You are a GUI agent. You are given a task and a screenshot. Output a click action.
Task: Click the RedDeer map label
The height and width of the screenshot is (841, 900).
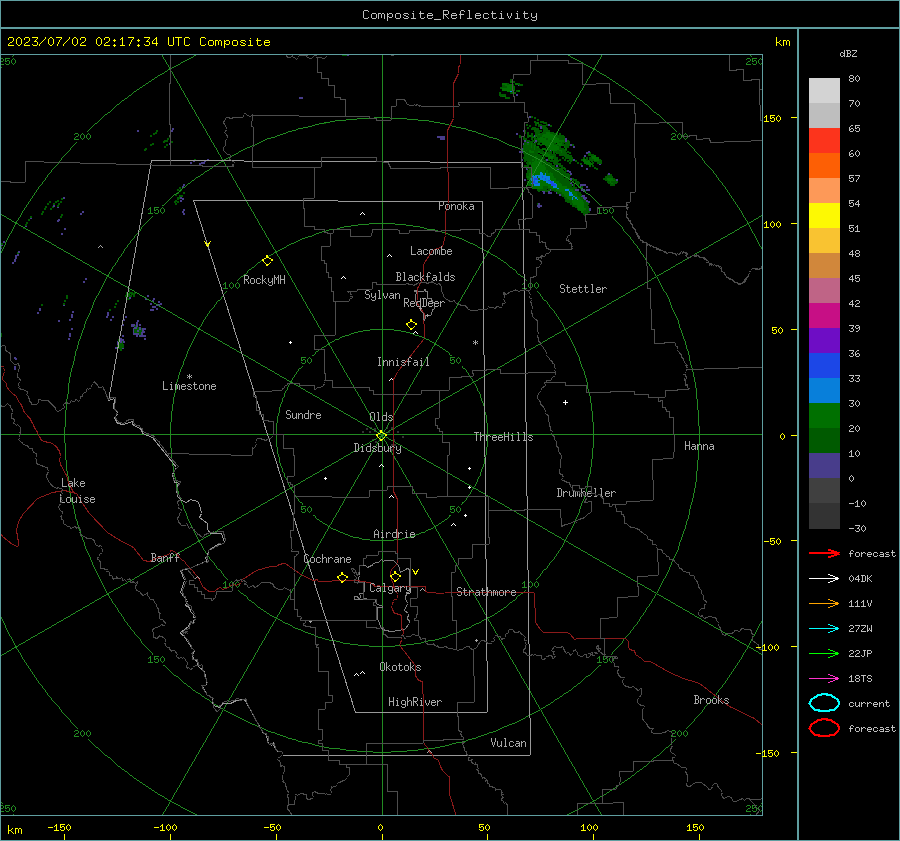[424, 303]
